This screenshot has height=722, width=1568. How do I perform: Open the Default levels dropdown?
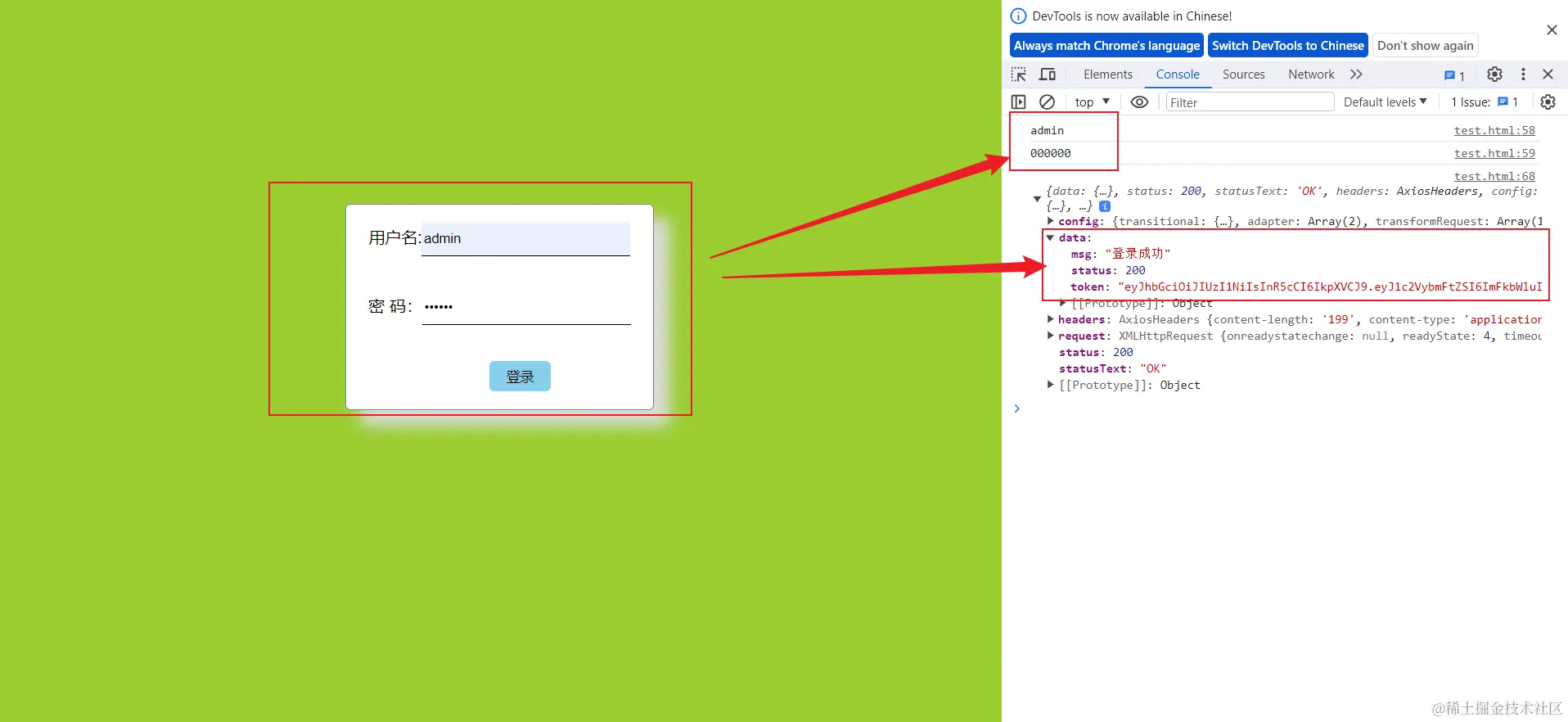click(1386, 102)
